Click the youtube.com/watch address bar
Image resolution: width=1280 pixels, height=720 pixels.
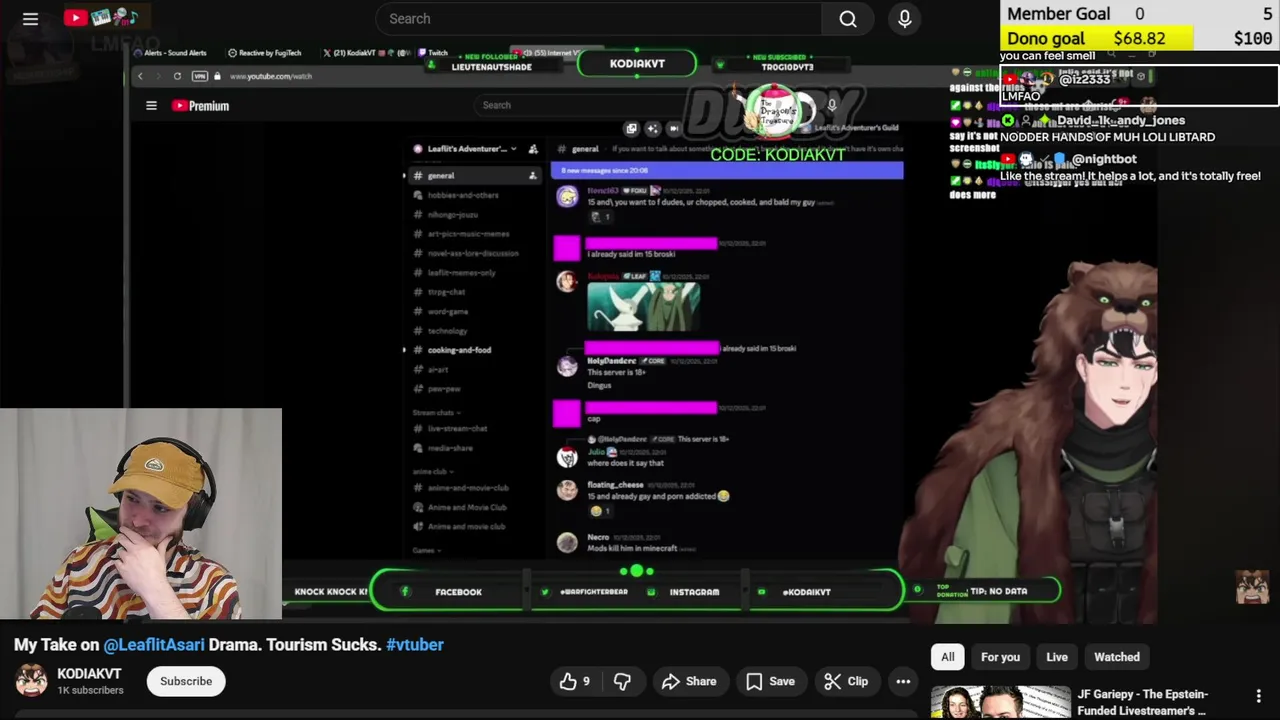[x=271, y=76]
